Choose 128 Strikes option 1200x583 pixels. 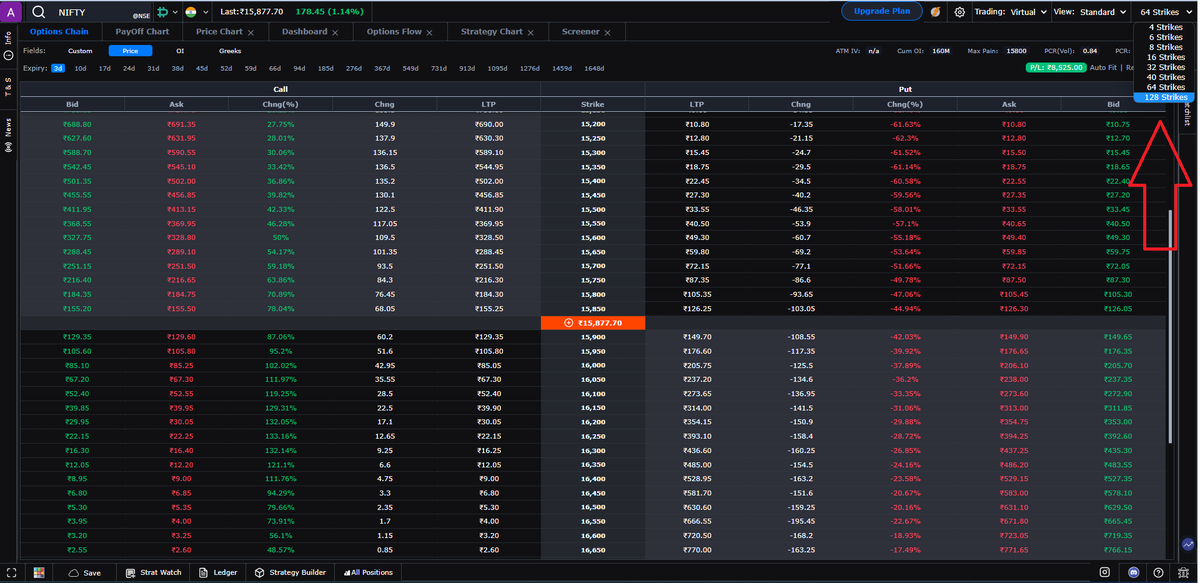[1165, 97]
